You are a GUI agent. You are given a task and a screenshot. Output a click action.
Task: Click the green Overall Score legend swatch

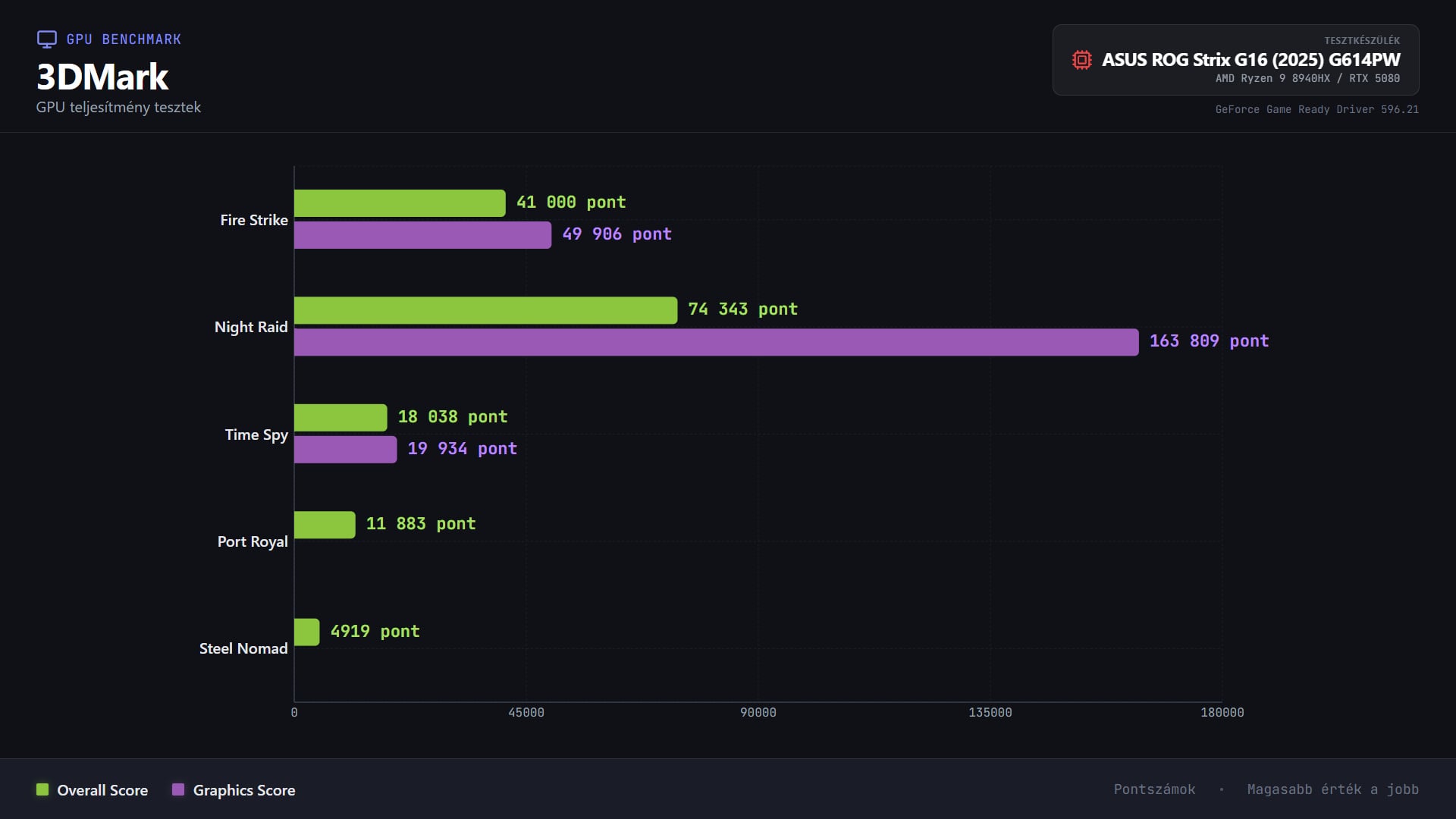(x=42, y=789)
